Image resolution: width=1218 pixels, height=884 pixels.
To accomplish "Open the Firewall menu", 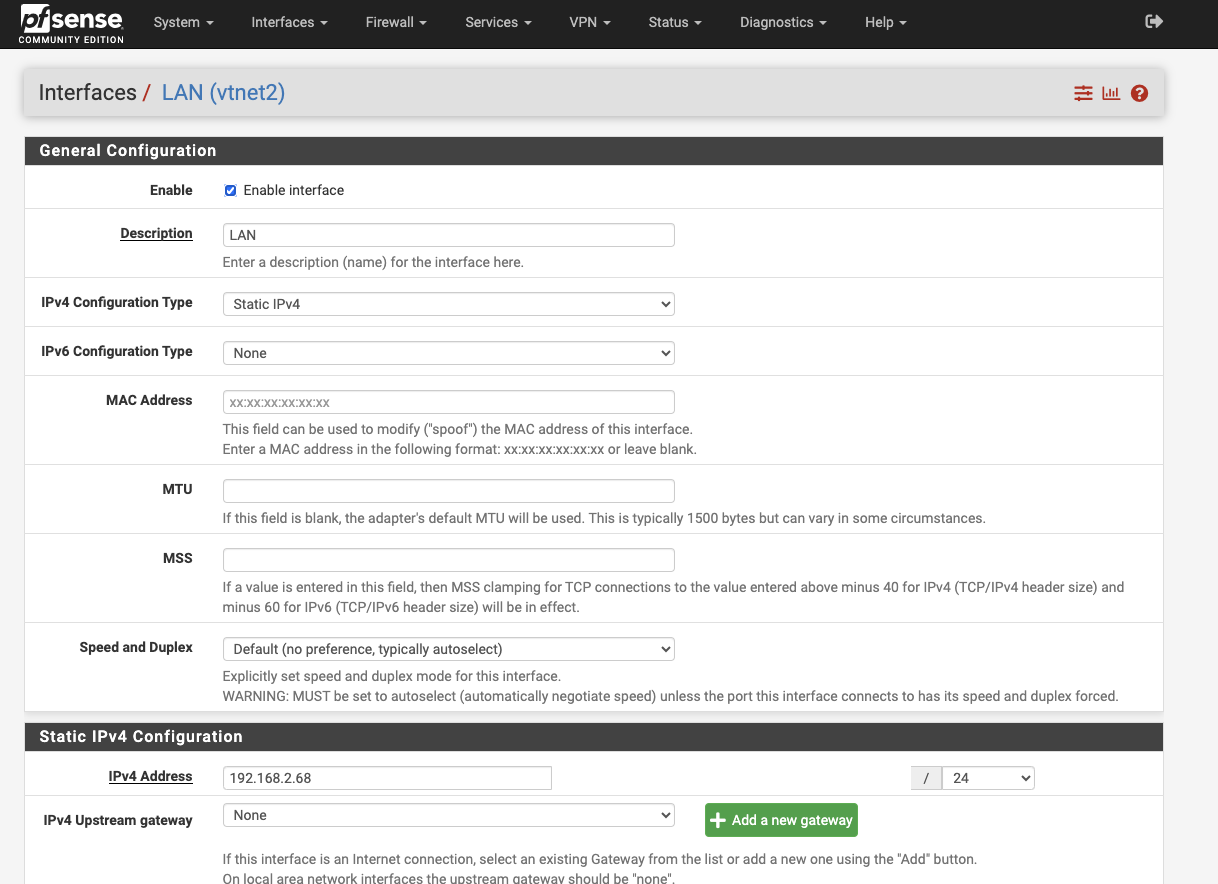I will point(396,22).
